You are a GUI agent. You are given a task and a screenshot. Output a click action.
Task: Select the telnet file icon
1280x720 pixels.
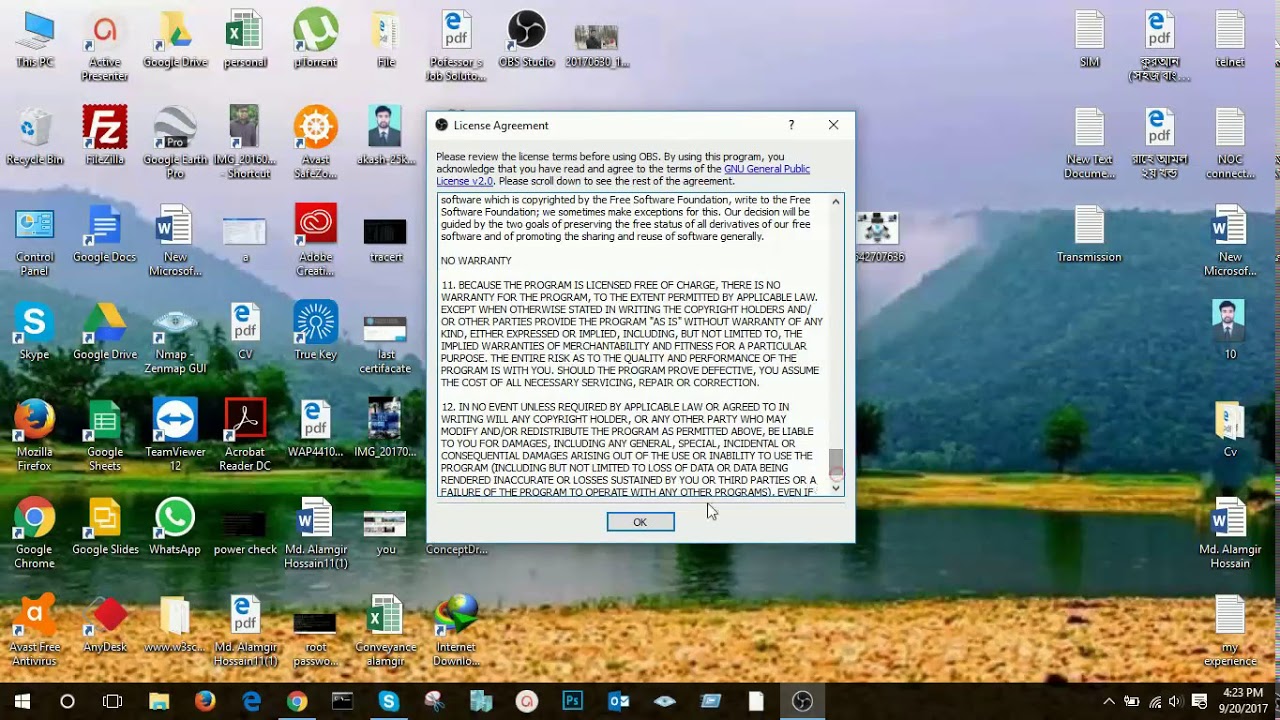pos(1230,40)
